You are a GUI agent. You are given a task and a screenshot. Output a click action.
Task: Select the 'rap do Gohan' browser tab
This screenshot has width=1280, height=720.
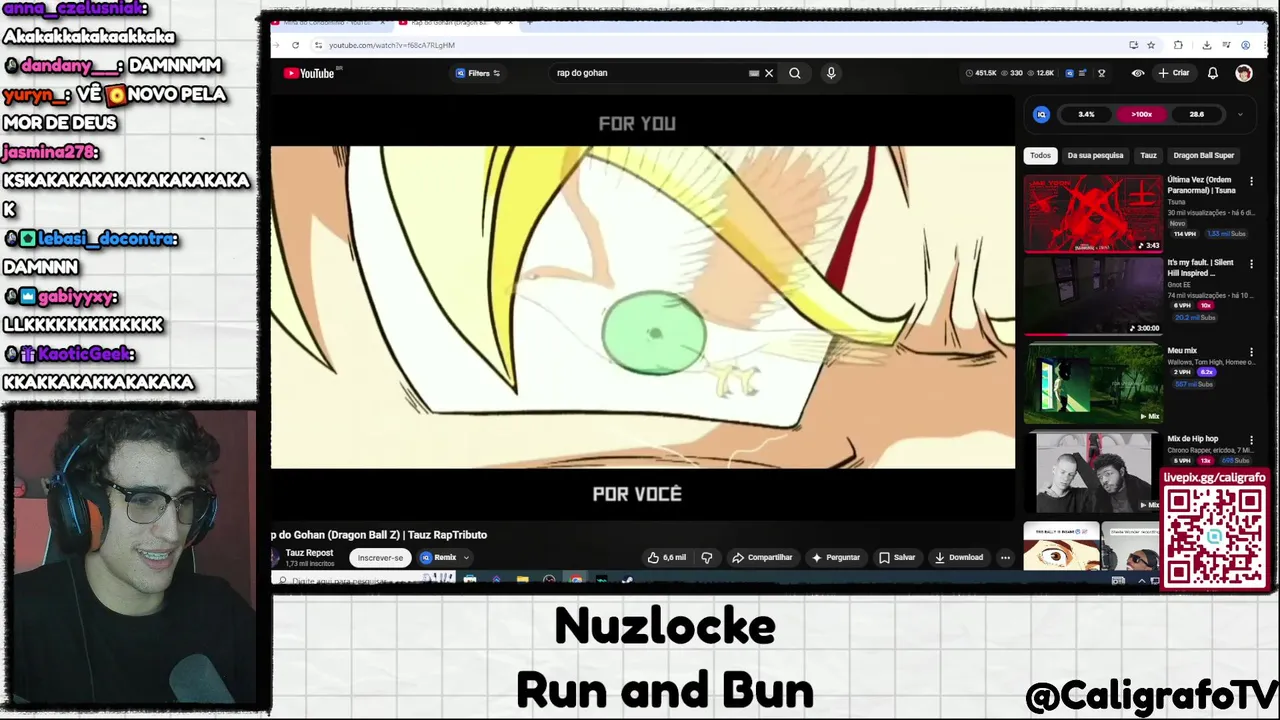tap(455, 22)
